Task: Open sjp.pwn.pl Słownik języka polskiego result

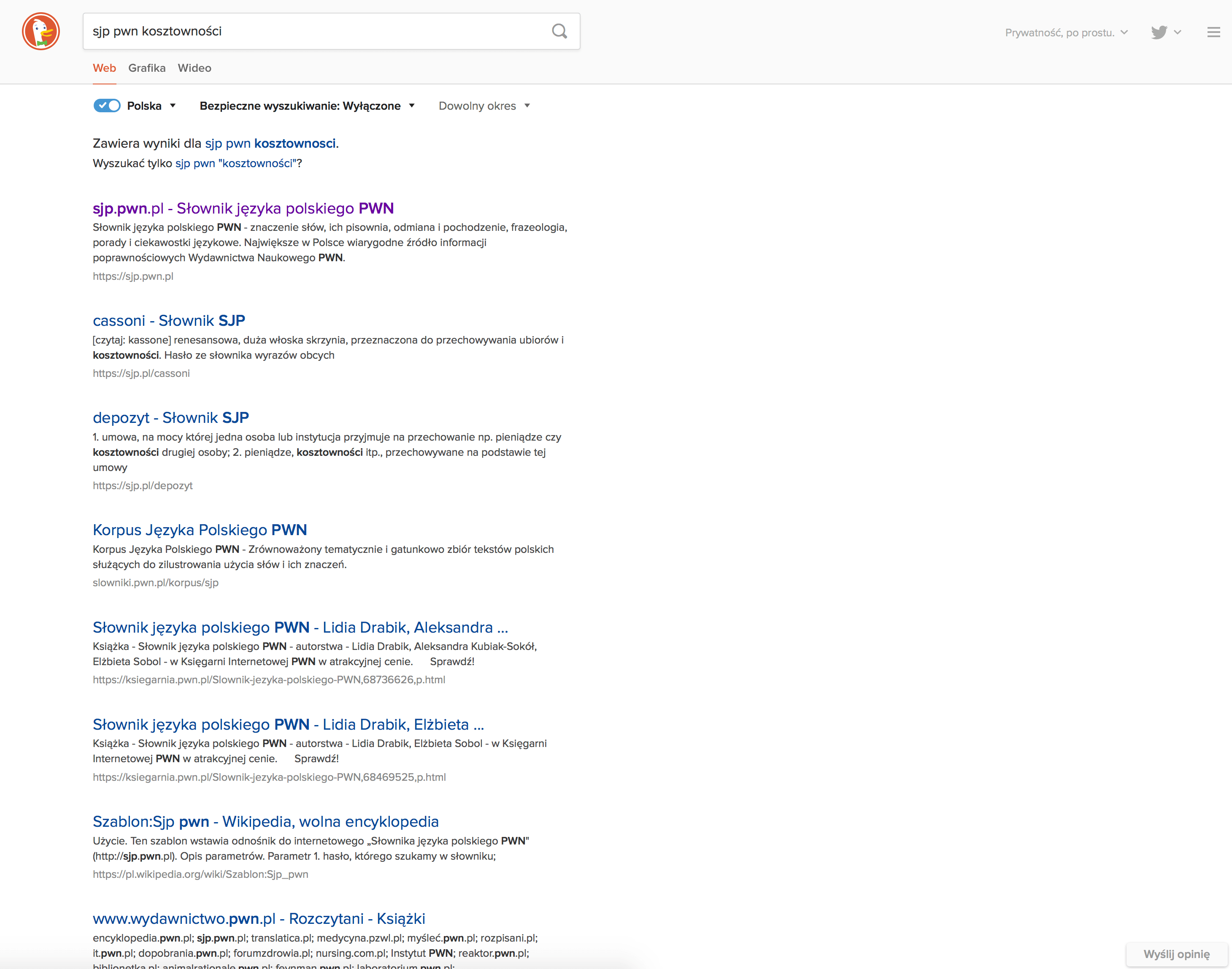Action: pyautogui.click(x=243, y=208)
